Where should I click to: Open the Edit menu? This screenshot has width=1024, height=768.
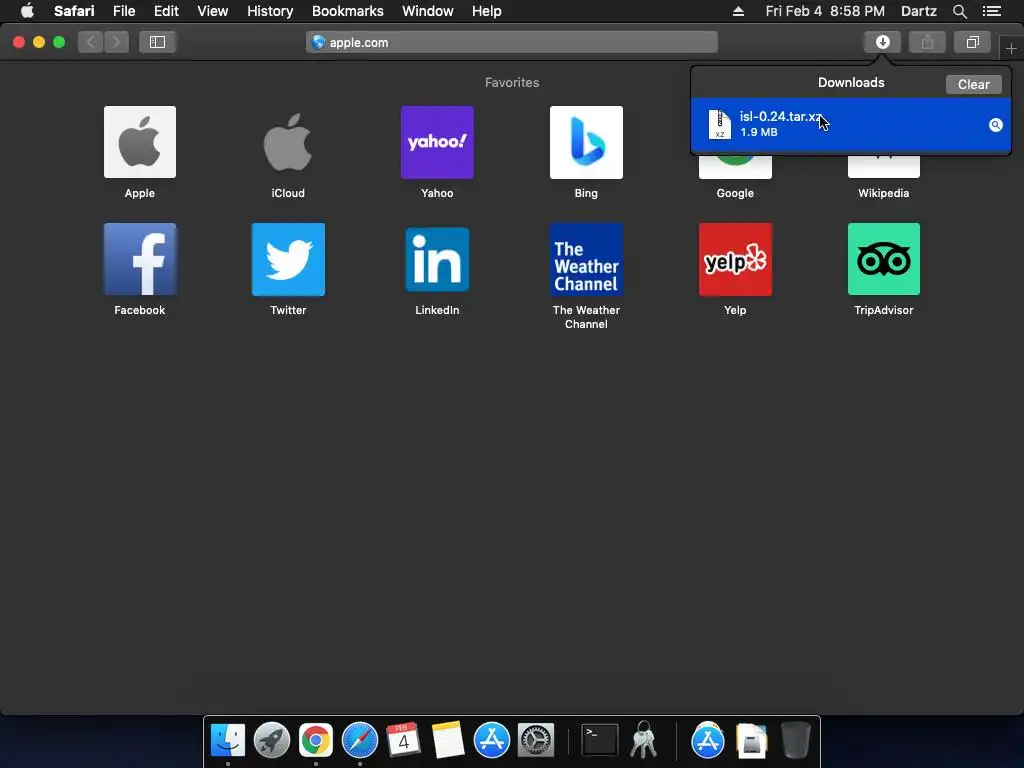(x=166, y=11)
